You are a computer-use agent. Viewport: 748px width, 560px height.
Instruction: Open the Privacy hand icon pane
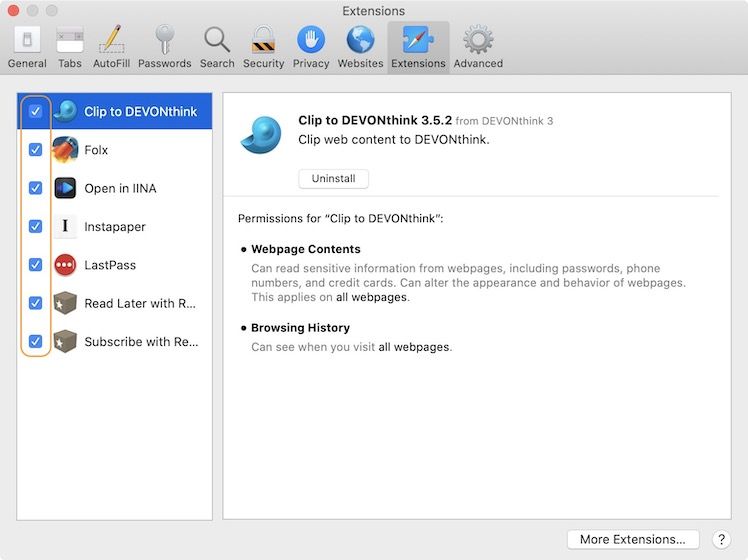(x=310, y=47)
